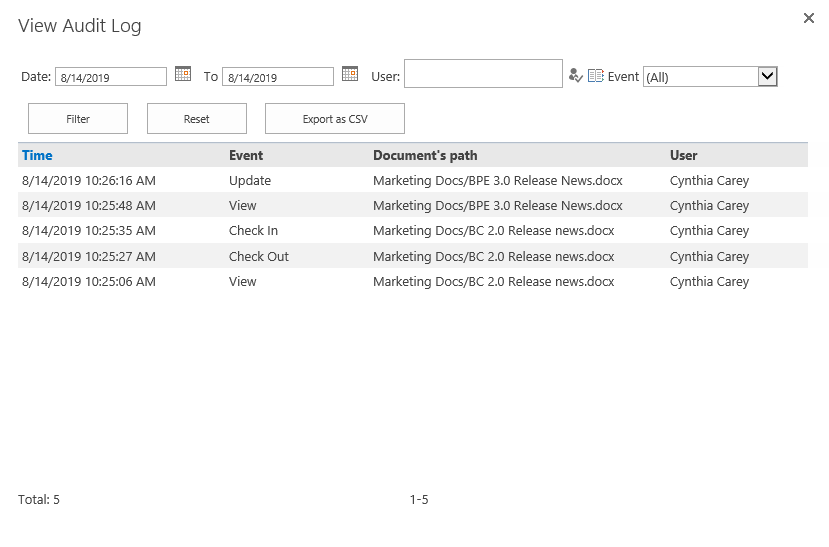Click the check names icon beside the User field
The image size is (829, 547).
point(575,76)
